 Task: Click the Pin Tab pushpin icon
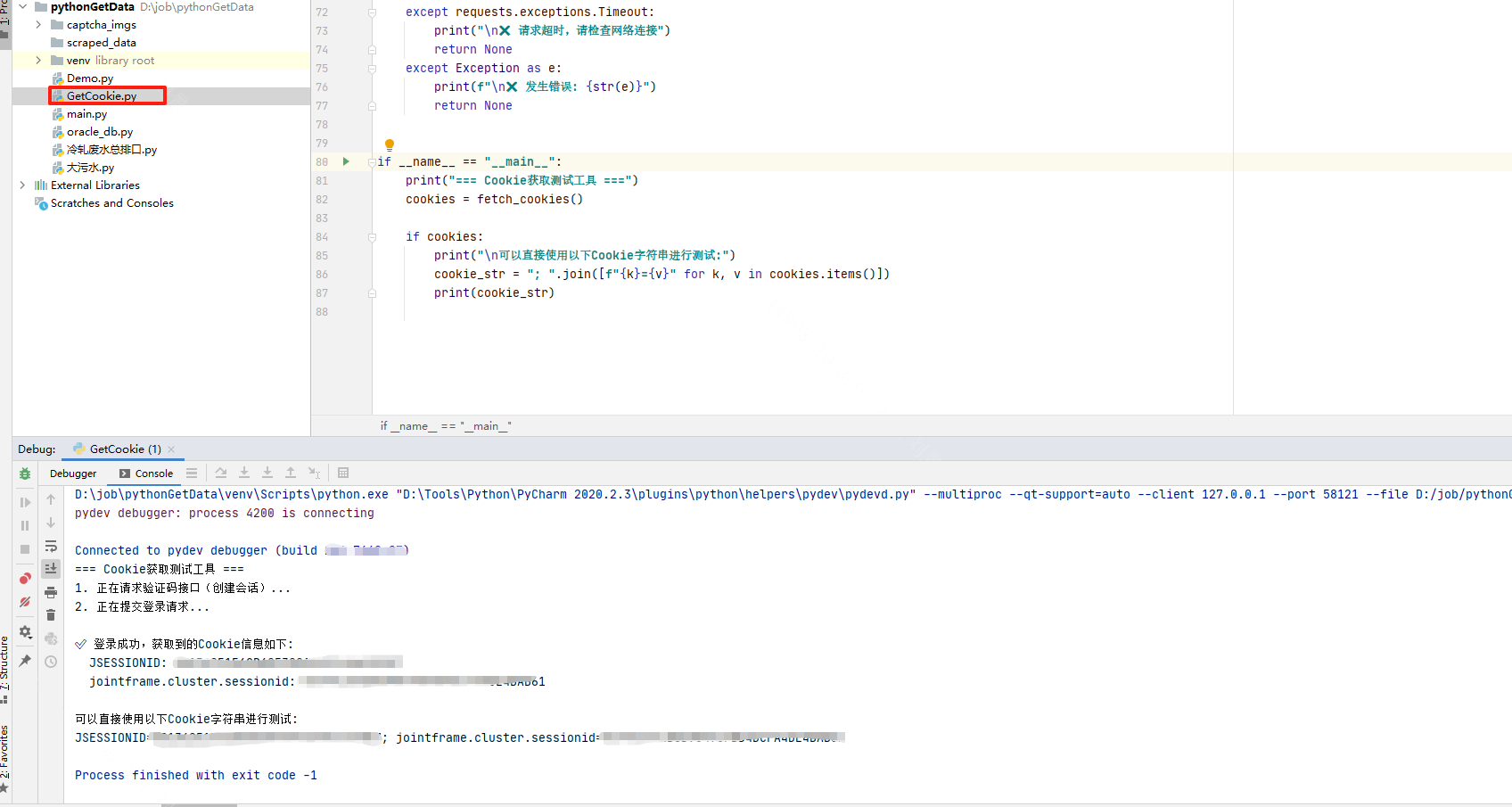[x=25, y=661]
